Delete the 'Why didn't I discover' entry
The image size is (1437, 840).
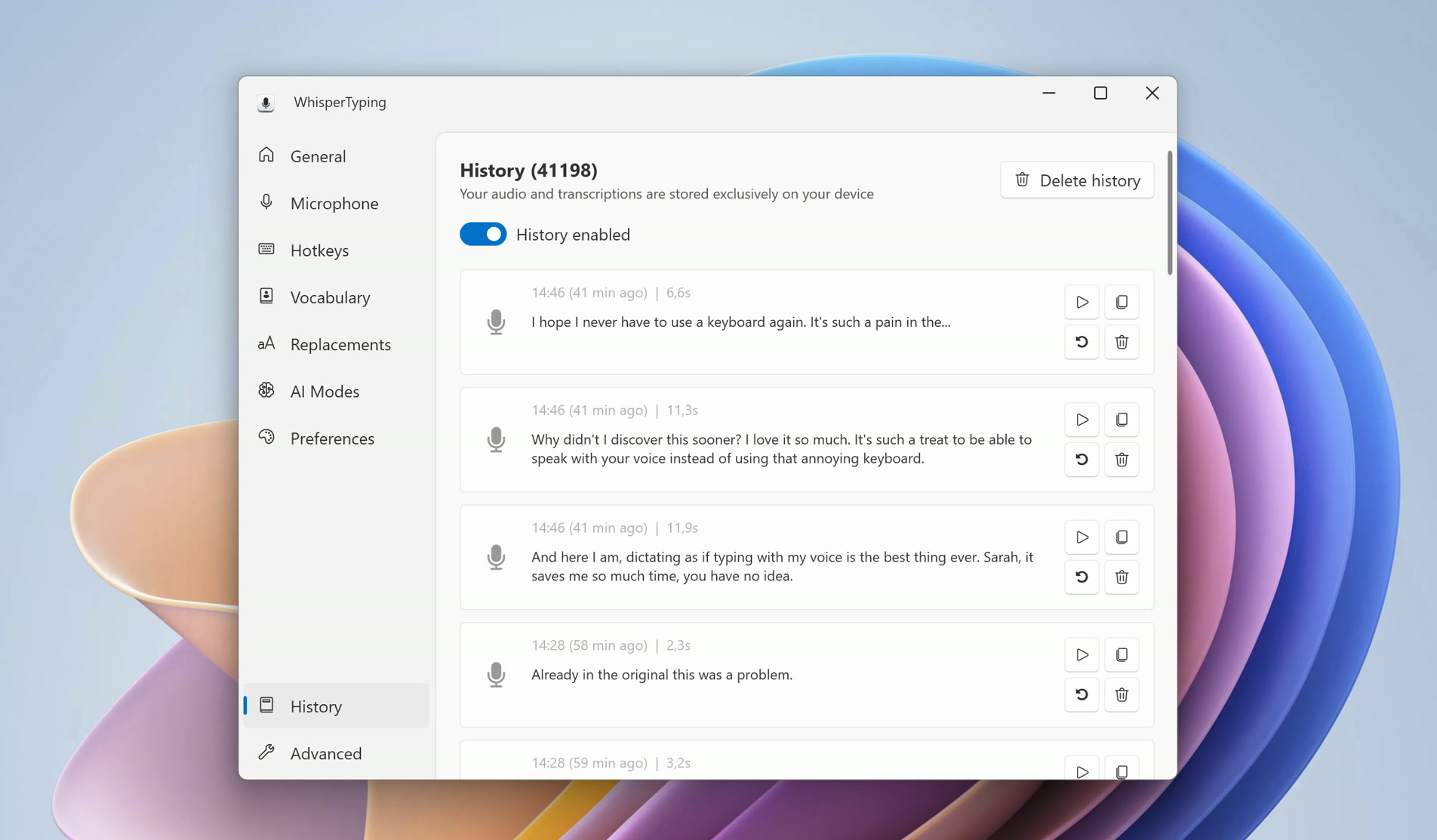(1122, 459)
